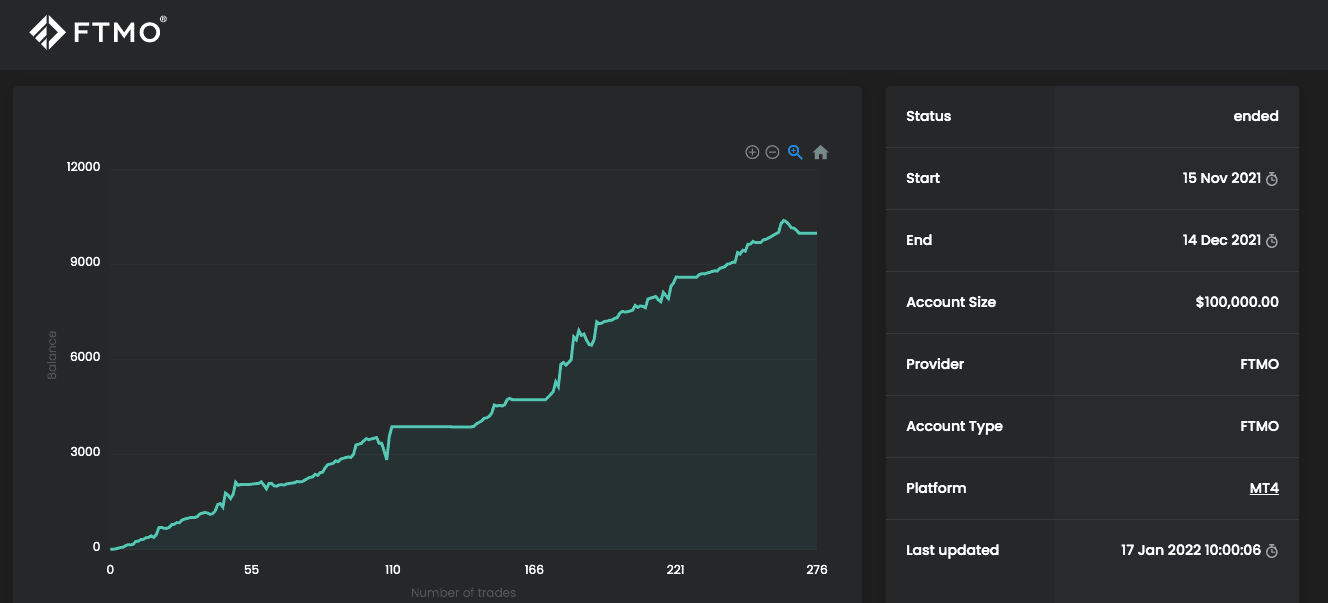Zoom out of the chart with the minus icon
The height and width of the screenshot is (603, 1328).
tap(772, 152)
